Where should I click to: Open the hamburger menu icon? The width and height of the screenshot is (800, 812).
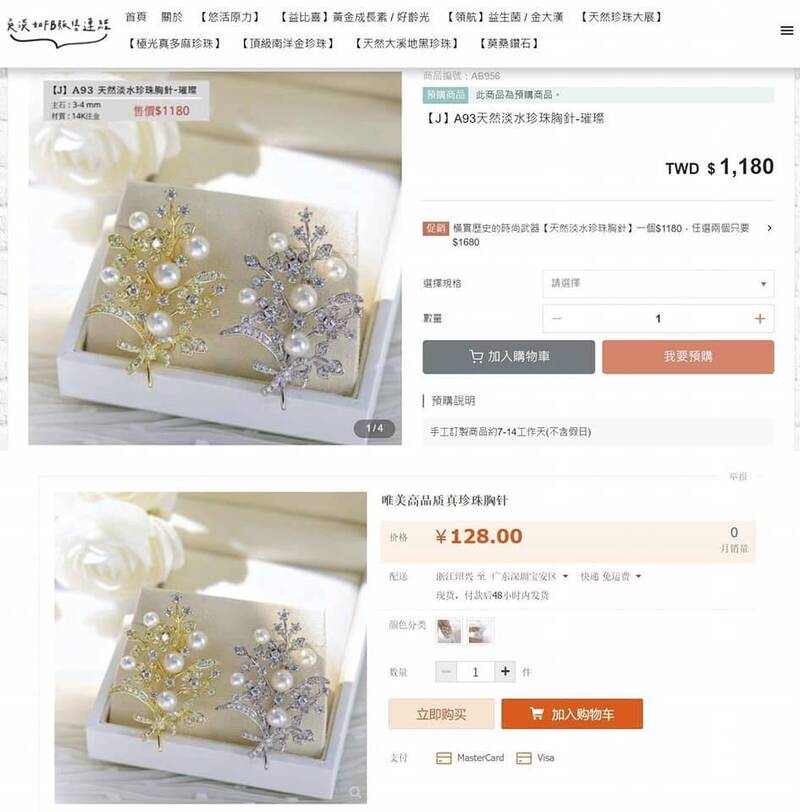(787, 31)
